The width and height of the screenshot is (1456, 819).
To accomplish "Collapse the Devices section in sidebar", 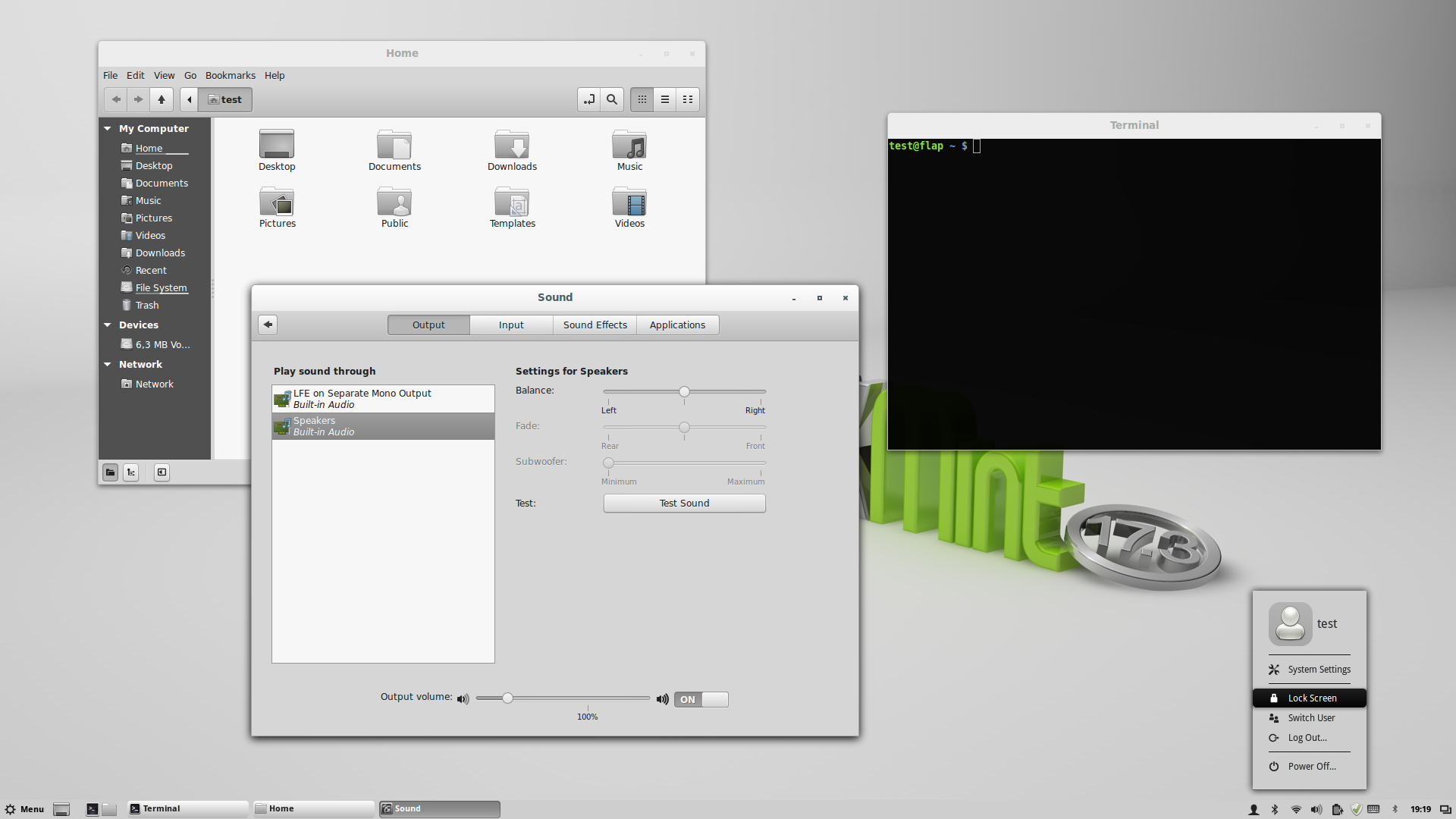I will tap(108, 325).
